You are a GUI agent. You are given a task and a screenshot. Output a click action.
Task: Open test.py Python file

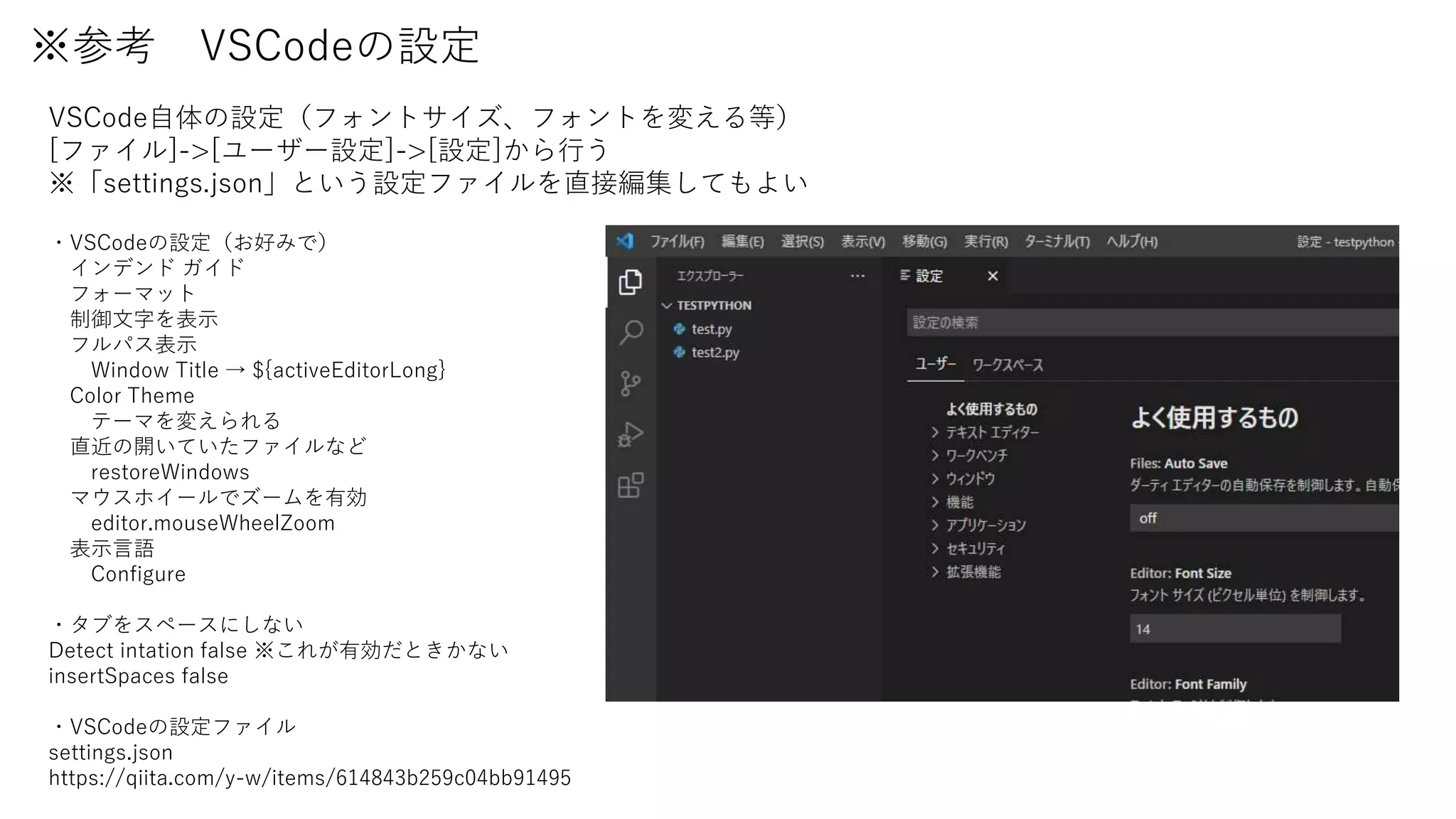click(x=711, y=329)
